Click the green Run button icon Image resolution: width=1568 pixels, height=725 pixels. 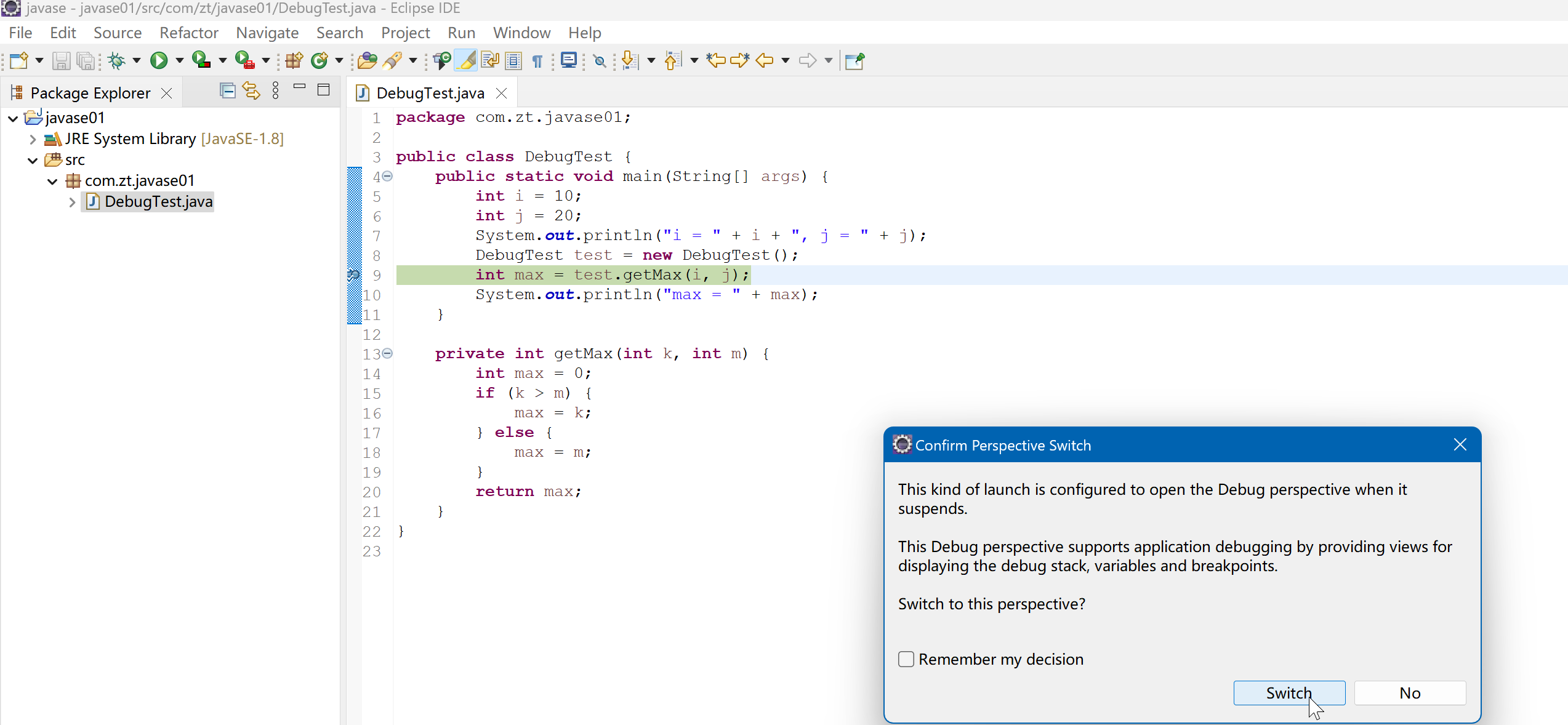click(x=159, y=60)
